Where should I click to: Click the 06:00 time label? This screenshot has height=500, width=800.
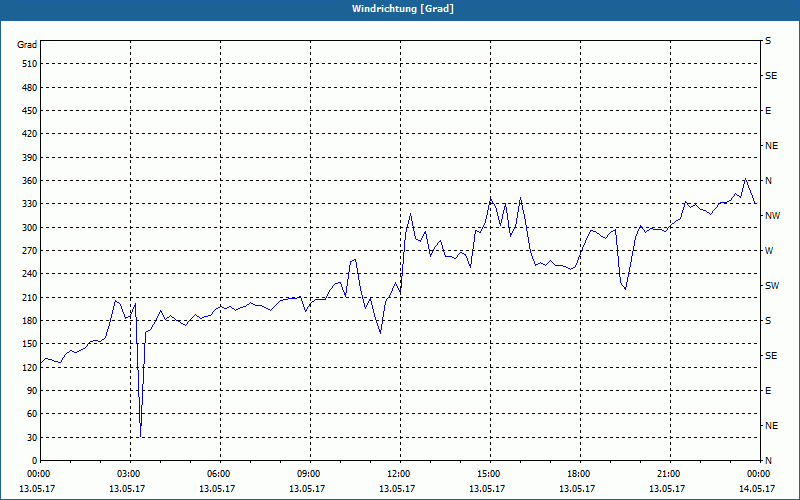(x=218, y=474)
